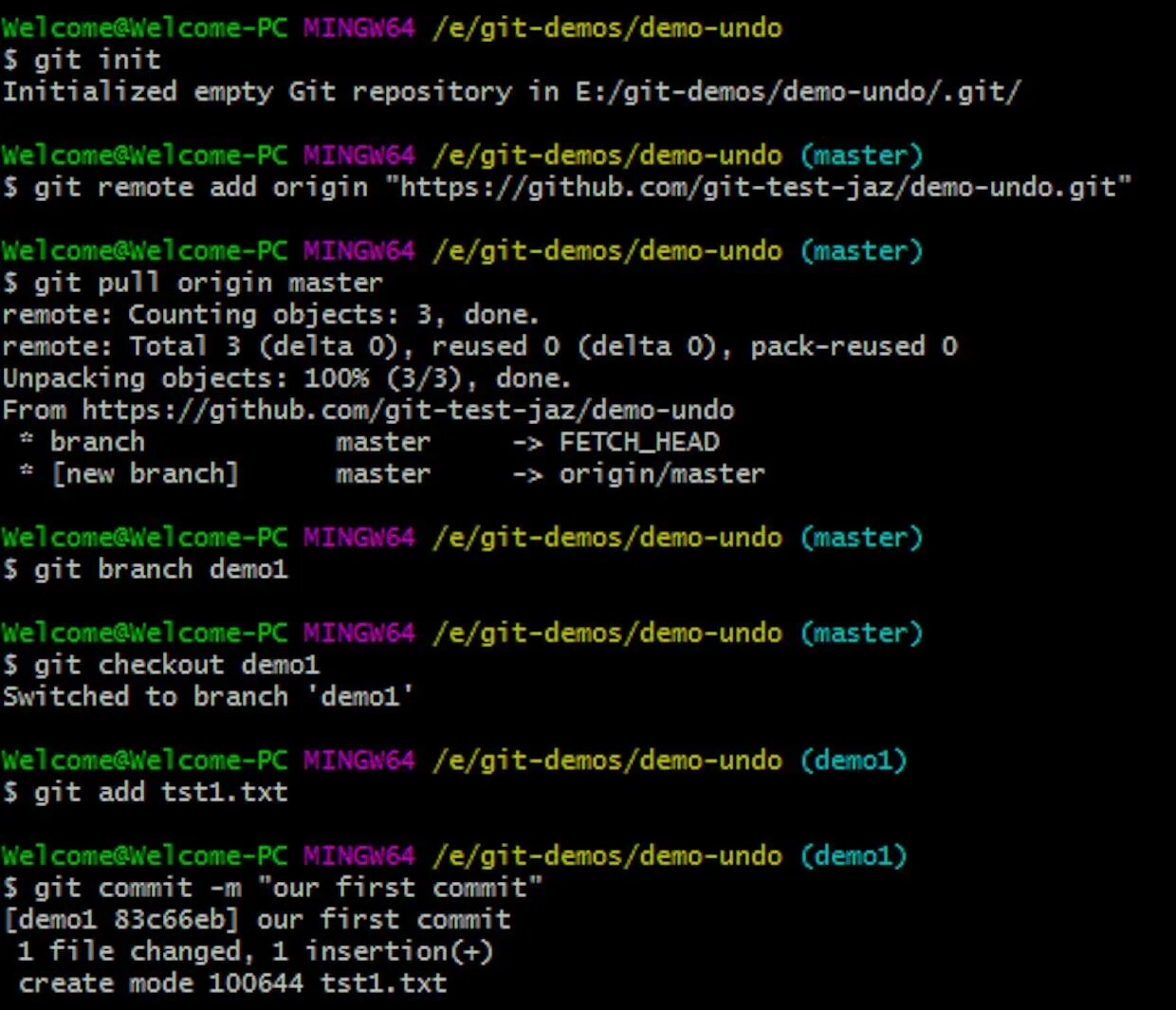Click the 'Unpacking objects: 100% (3/3)' line
Screen dimensions: 1176x1010
(286, 378)
